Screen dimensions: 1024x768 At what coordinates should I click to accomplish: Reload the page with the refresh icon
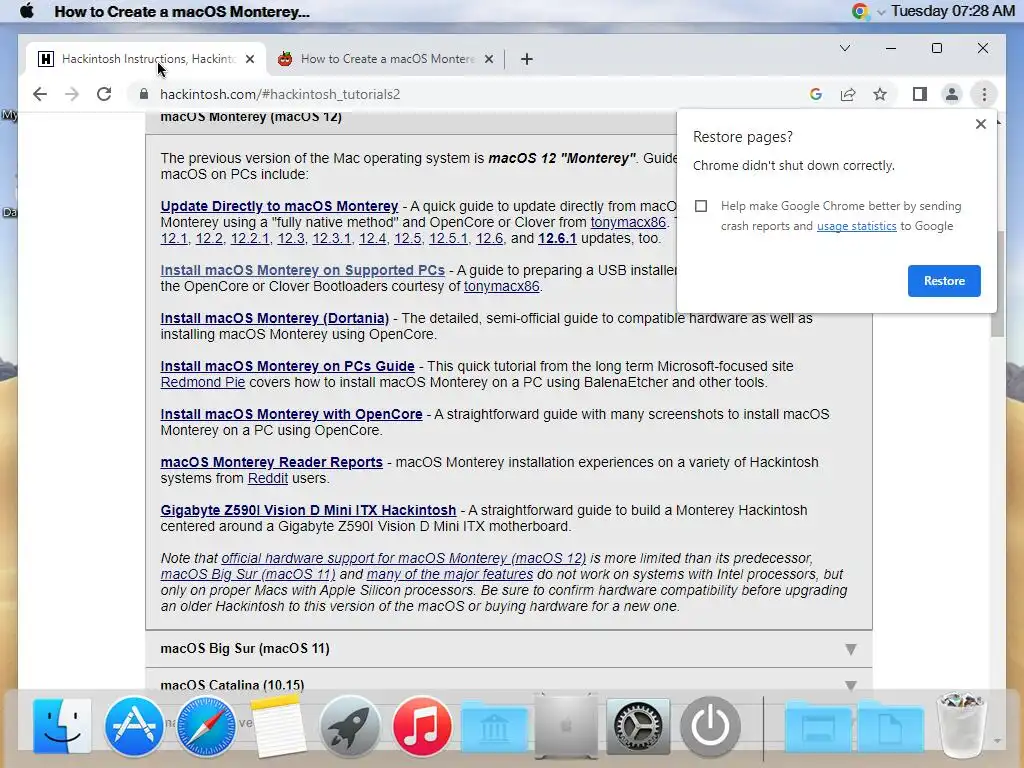pyautogui.click(x=104, y=94)
